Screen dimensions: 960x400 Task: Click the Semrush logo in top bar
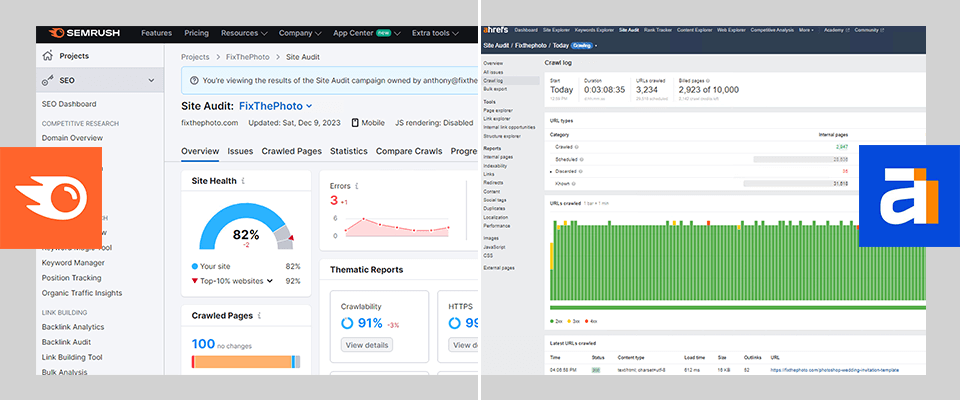click(x=84, y=33)
